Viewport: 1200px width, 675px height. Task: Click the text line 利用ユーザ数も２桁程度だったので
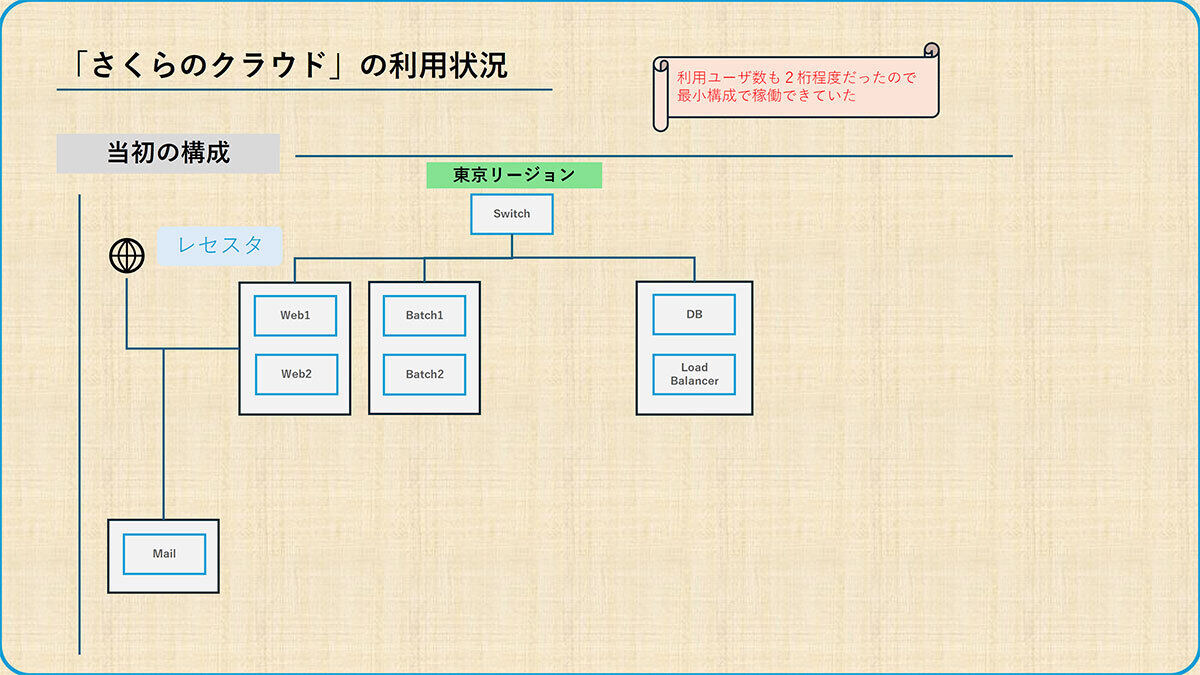tap(797, 77)
